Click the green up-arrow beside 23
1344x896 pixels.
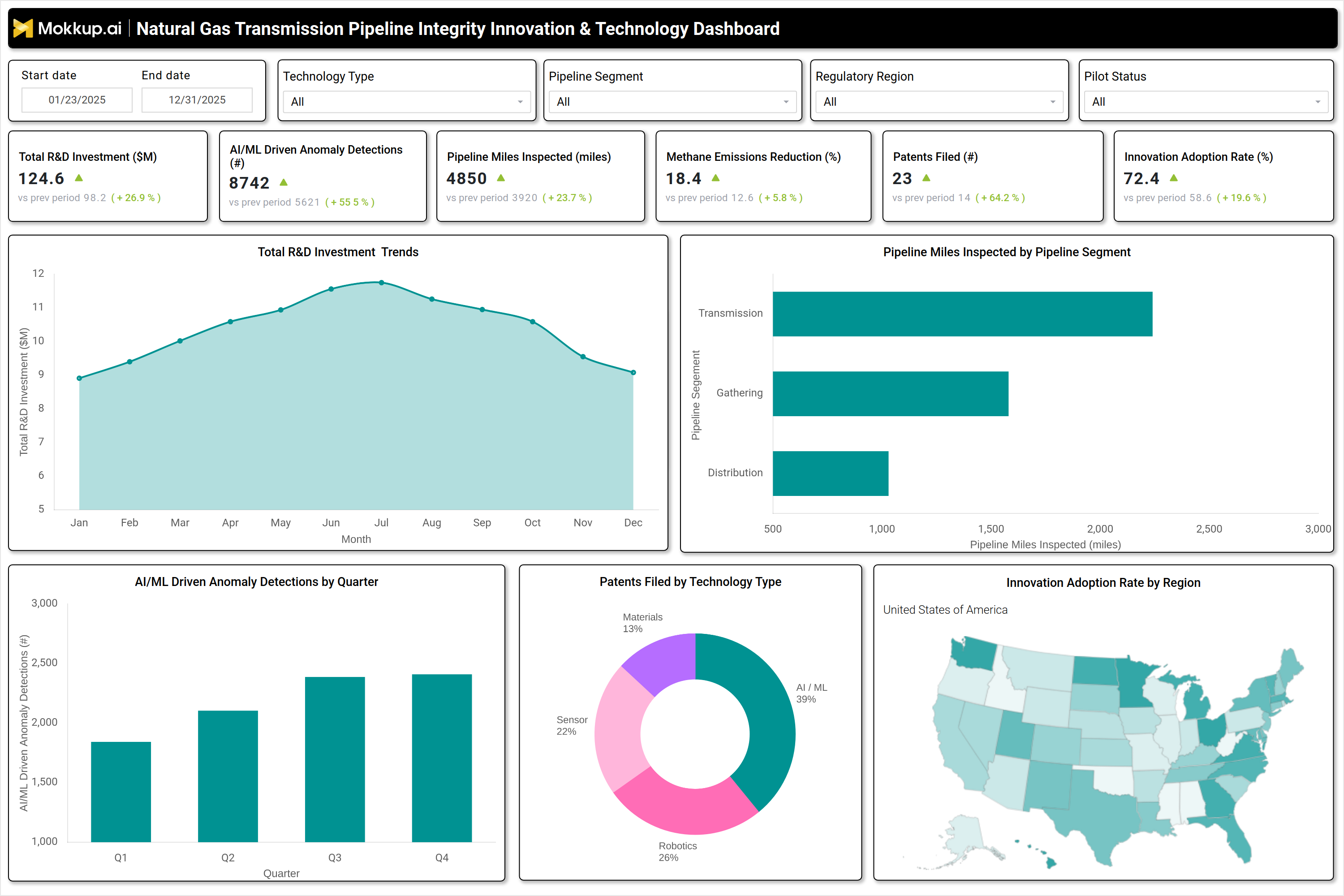click(926, 178)
